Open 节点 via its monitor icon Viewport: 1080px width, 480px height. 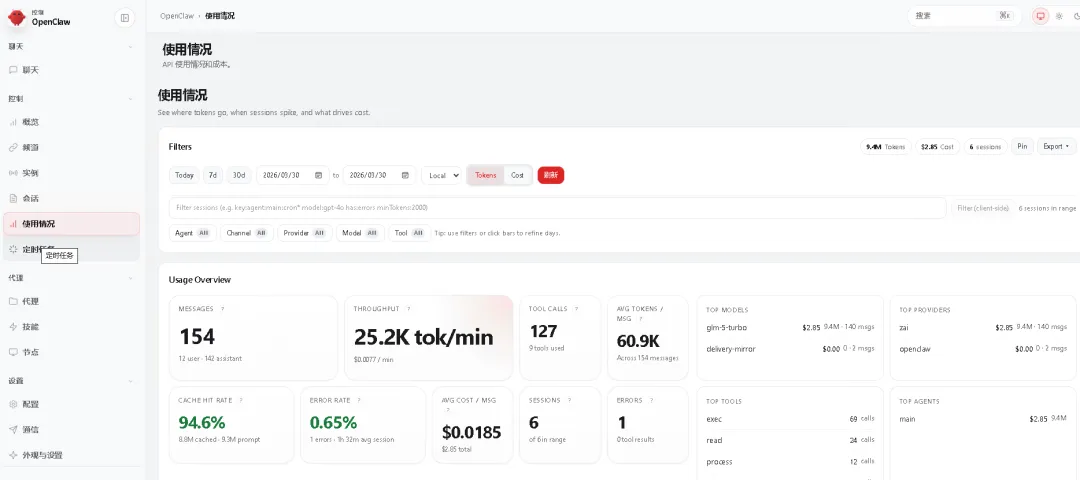pos(13,352)
